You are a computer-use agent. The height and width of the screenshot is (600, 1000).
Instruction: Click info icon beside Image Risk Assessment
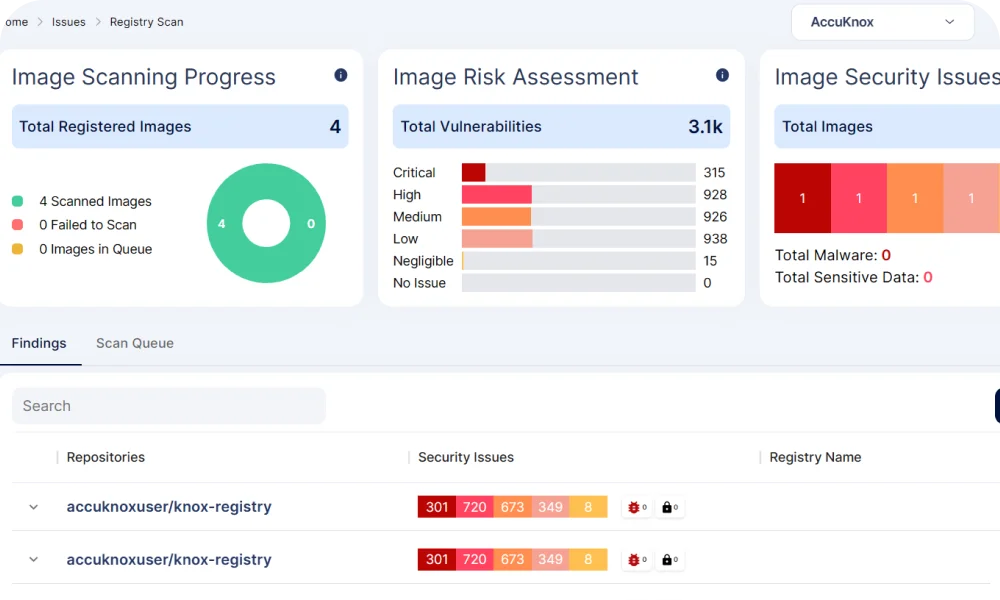tap(722, 76)
